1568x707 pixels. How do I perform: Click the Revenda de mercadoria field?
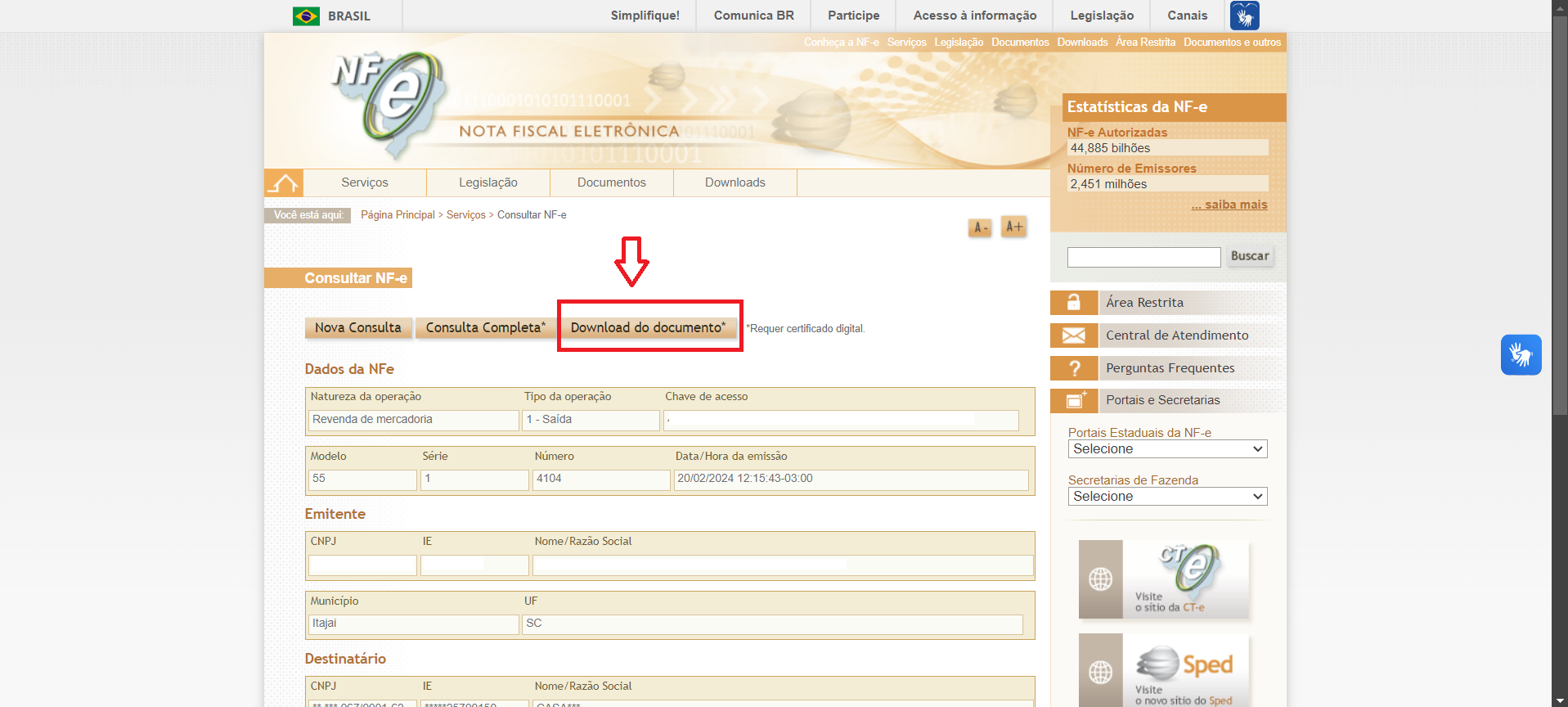(413, 420)
